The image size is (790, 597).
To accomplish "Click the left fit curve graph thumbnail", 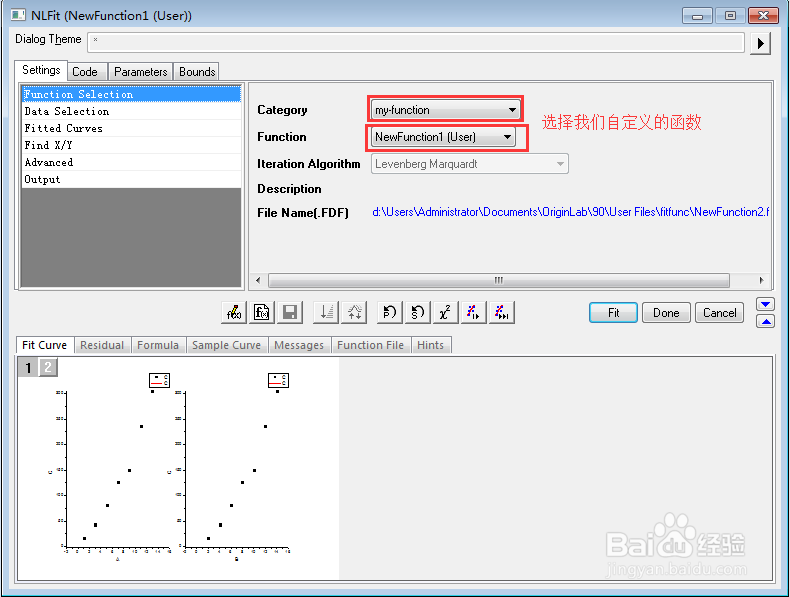I will click(110, 469).
